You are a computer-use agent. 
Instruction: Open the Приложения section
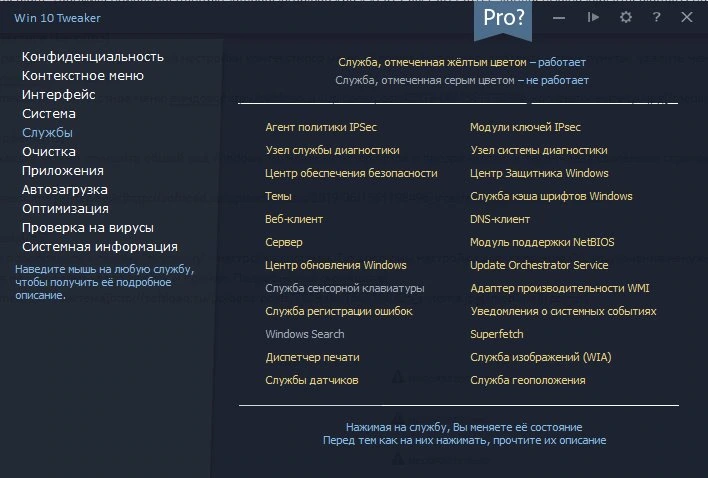tap(63, 171)
